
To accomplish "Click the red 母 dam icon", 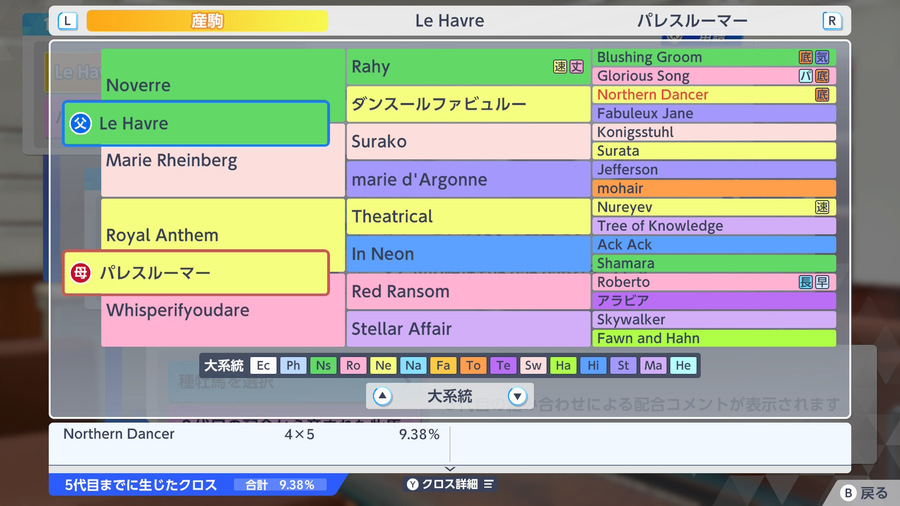I will pos(80,273).
